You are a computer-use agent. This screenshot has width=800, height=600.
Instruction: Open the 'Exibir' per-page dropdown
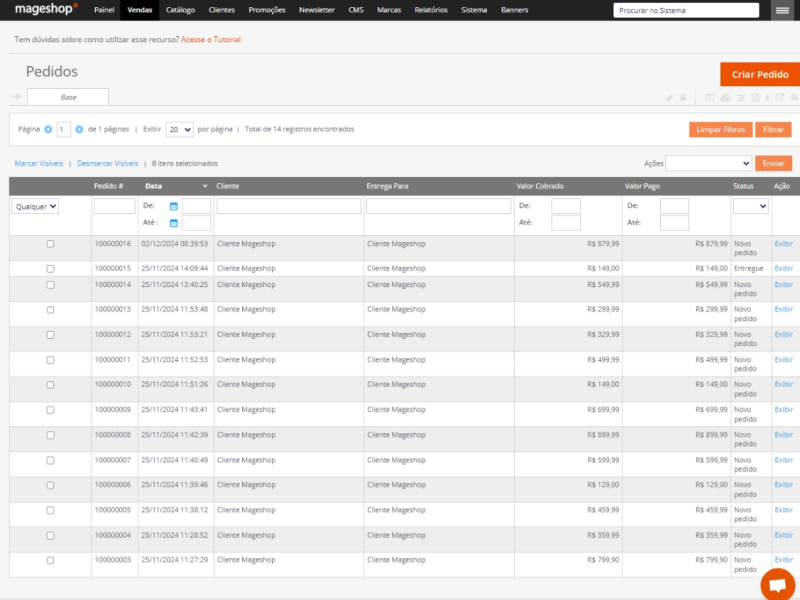click(179, 130)
